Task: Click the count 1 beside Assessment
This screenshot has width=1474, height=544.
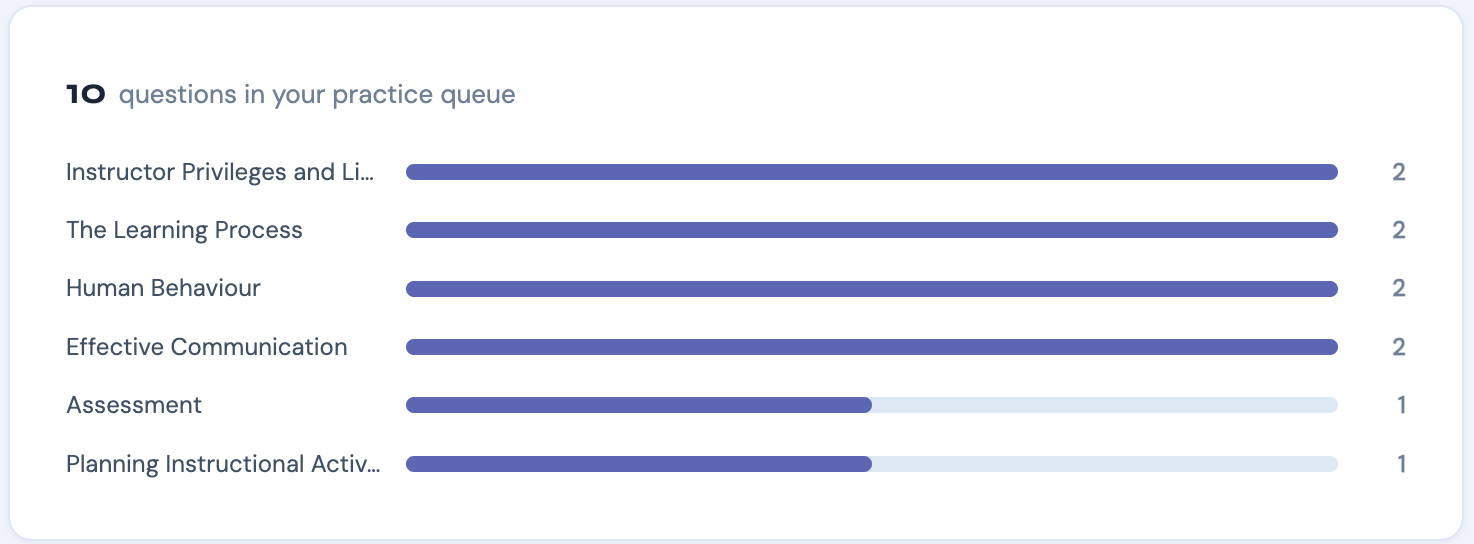Action: pyautogui.click(x=1402, y=405)
